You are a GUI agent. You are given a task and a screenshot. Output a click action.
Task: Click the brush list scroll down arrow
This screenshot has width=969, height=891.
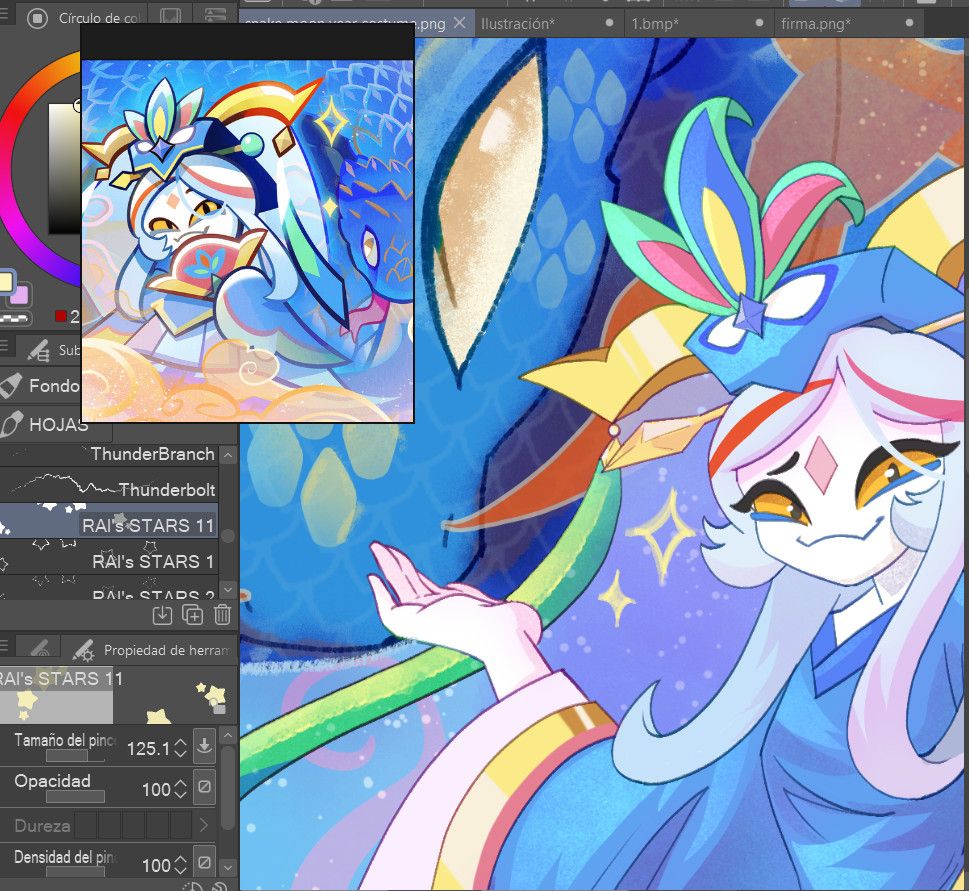228,589
